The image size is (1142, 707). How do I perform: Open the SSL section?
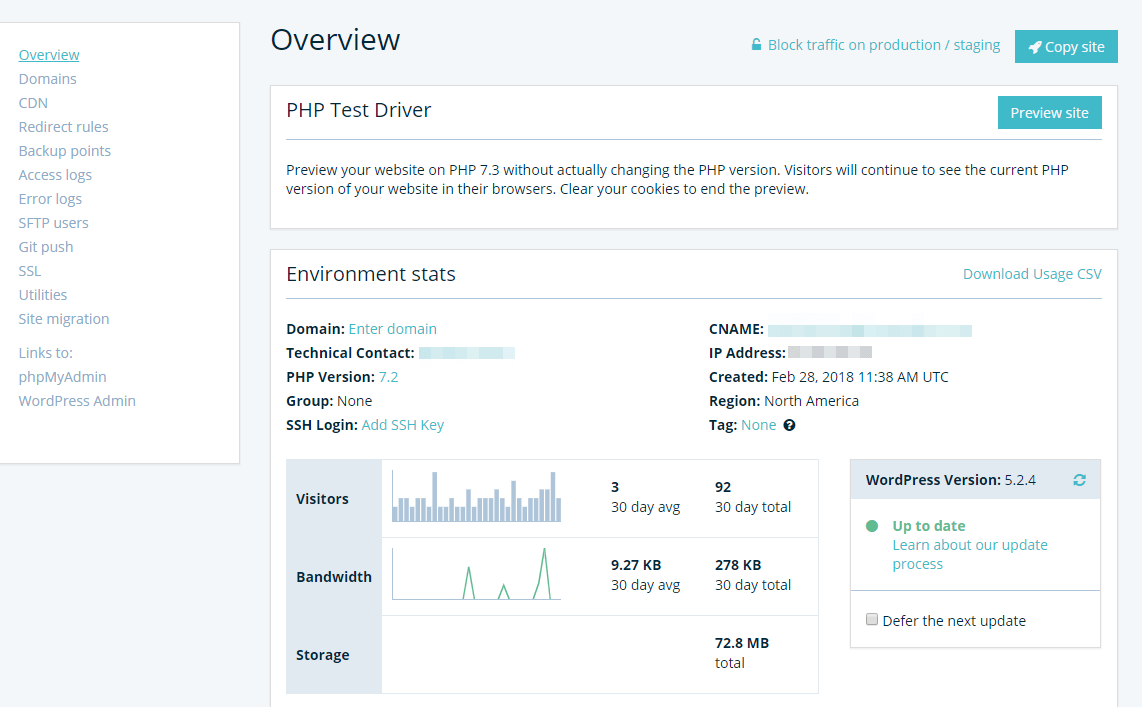point(30,271)
